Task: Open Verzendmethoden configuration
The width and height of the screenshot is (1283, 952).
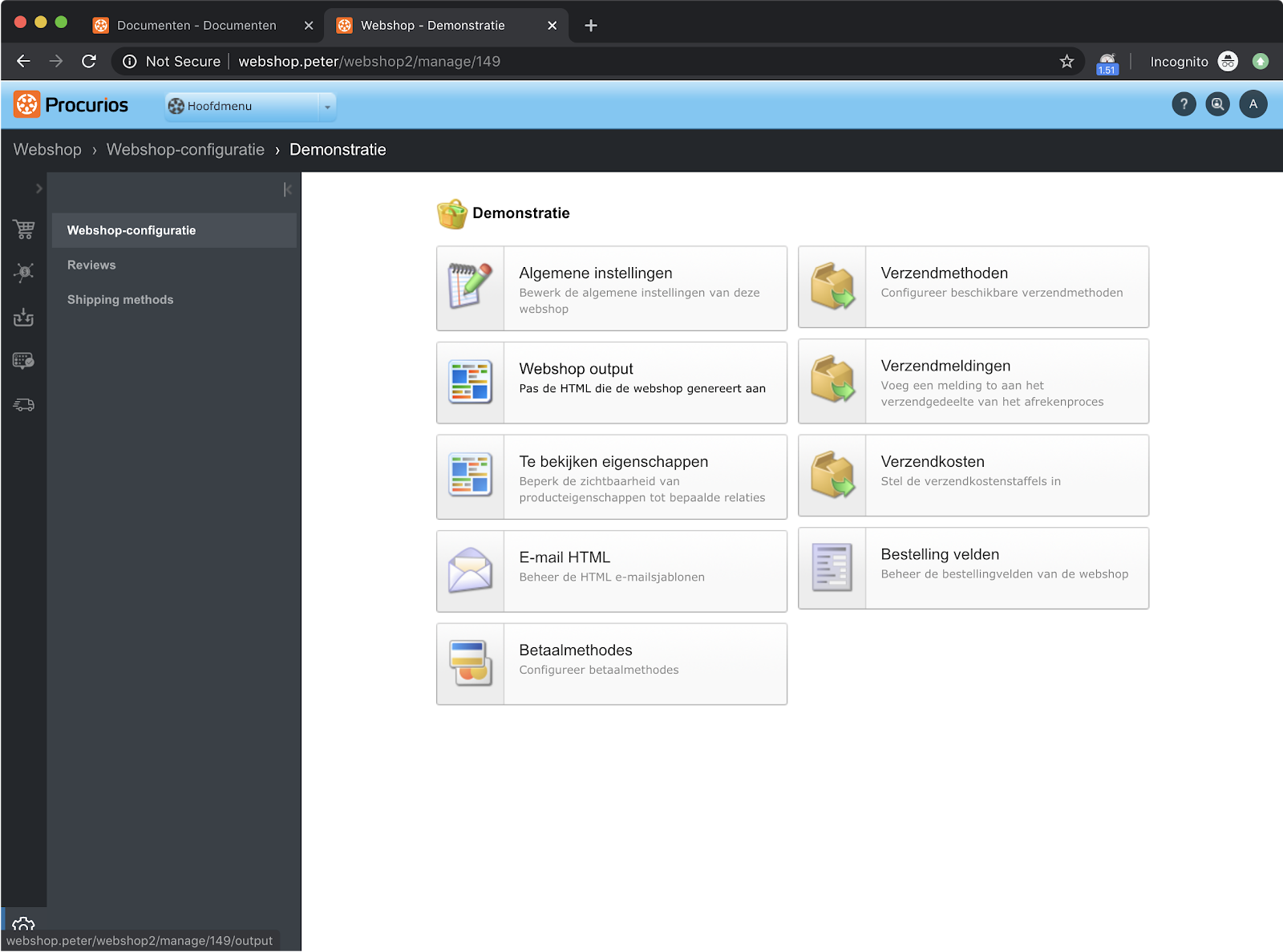Action: [x=944, y=273]
